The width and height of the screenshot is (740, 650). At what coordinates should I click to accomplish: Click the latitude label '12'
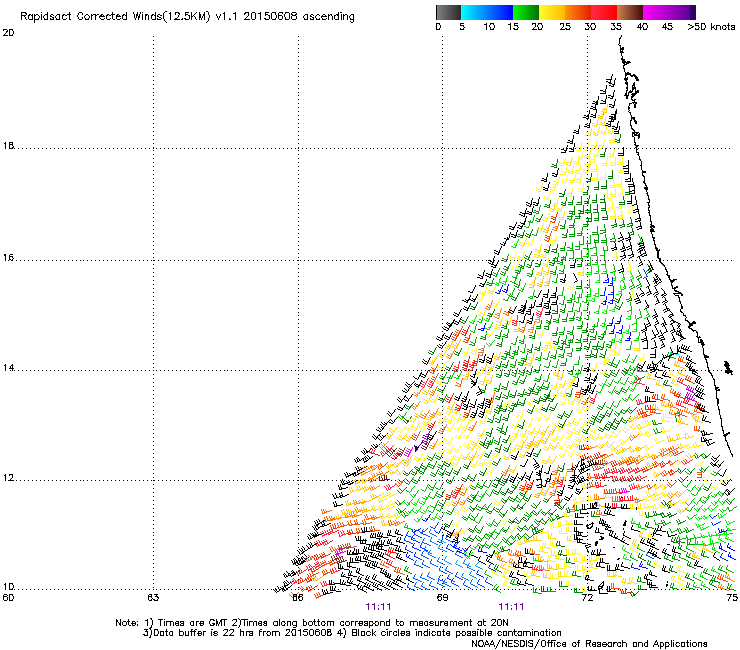[8, 478]
